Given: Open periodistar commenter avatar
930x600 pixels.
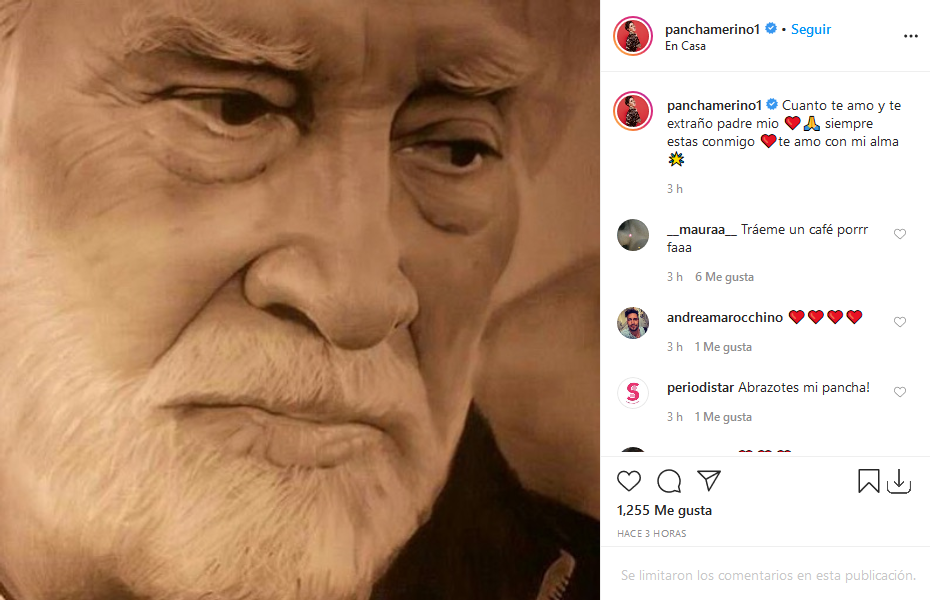Looking at the screenshot, I should click(633, 392).
